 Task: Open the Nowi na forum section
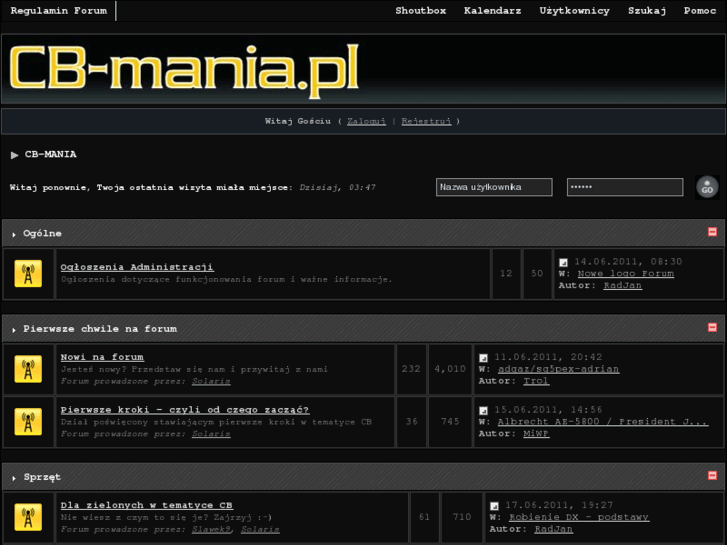point(102,357)
